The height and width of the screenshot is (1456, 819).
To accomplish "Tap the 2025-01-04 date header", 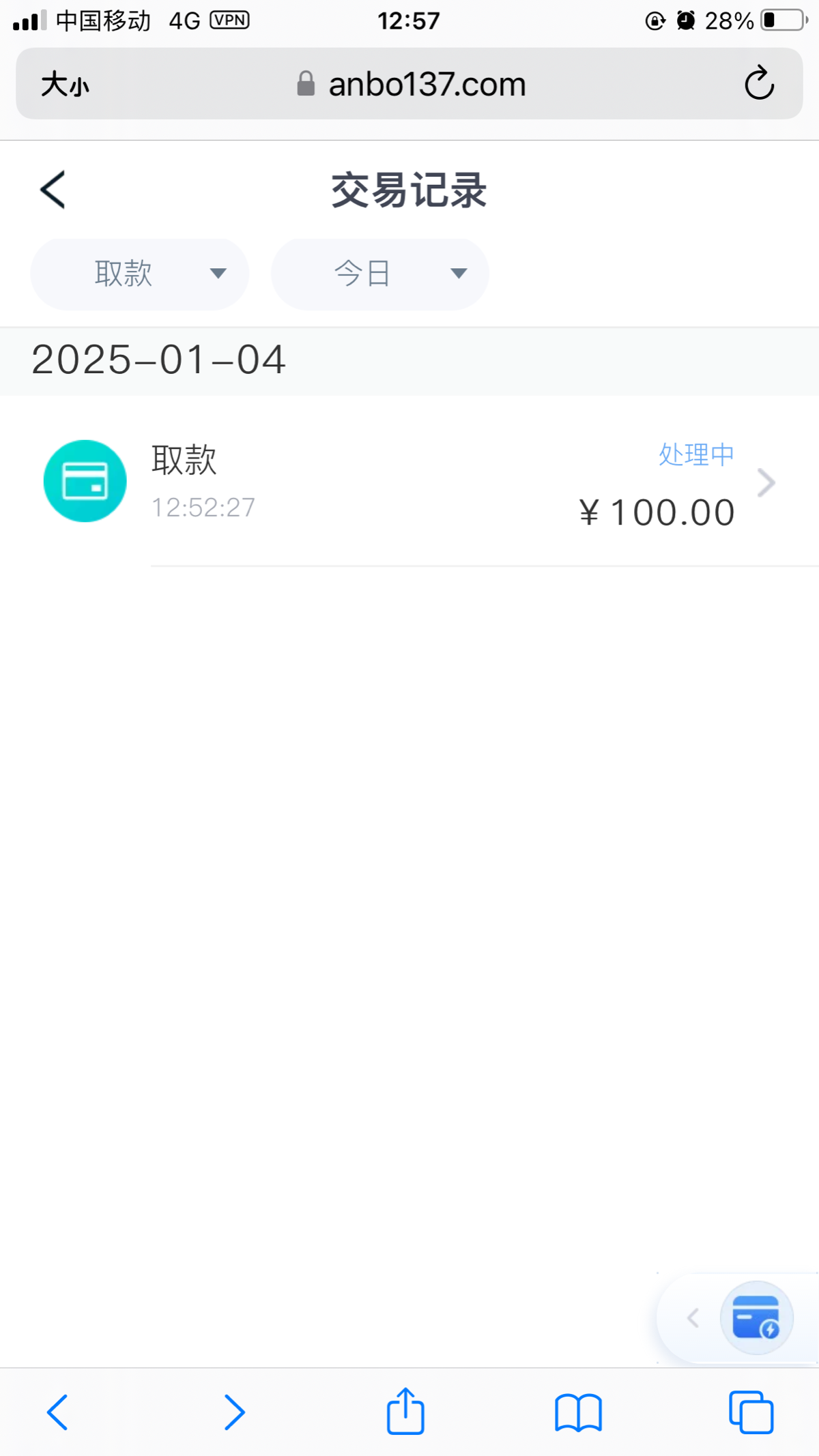I will (158, 360).
